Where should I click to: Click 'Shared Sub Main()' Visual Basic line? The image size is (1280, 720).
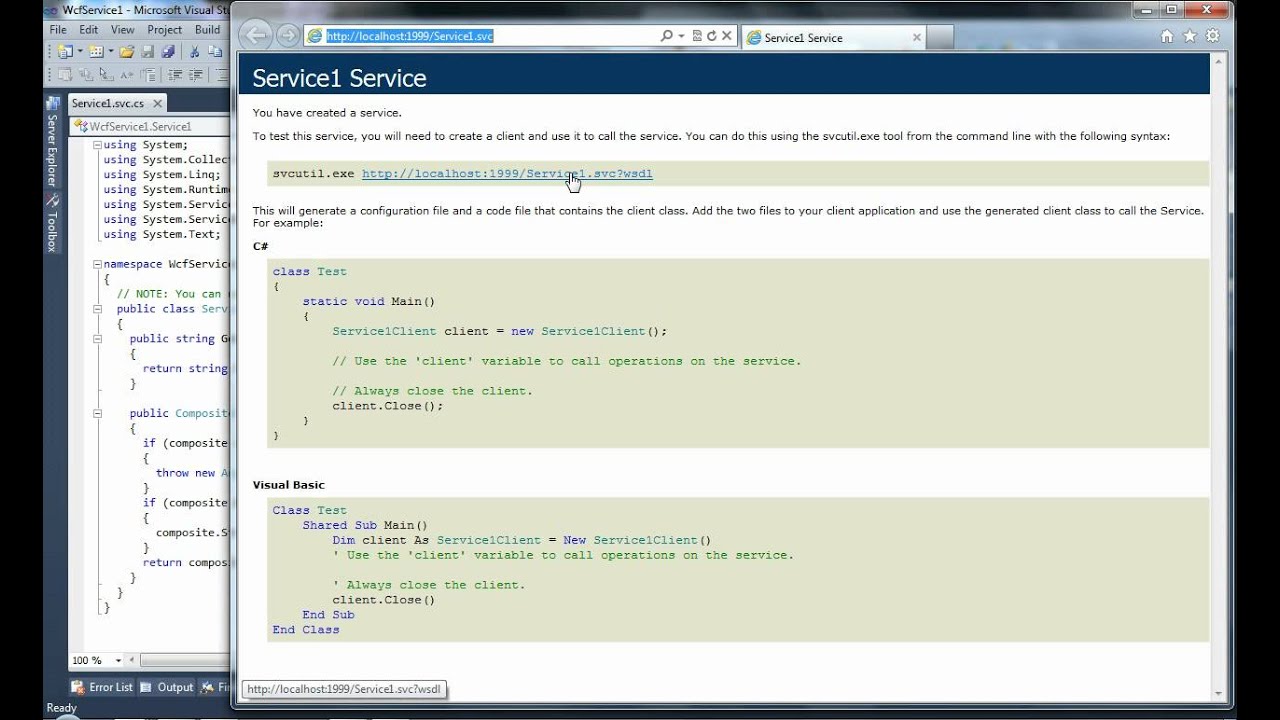click(365, 525)
